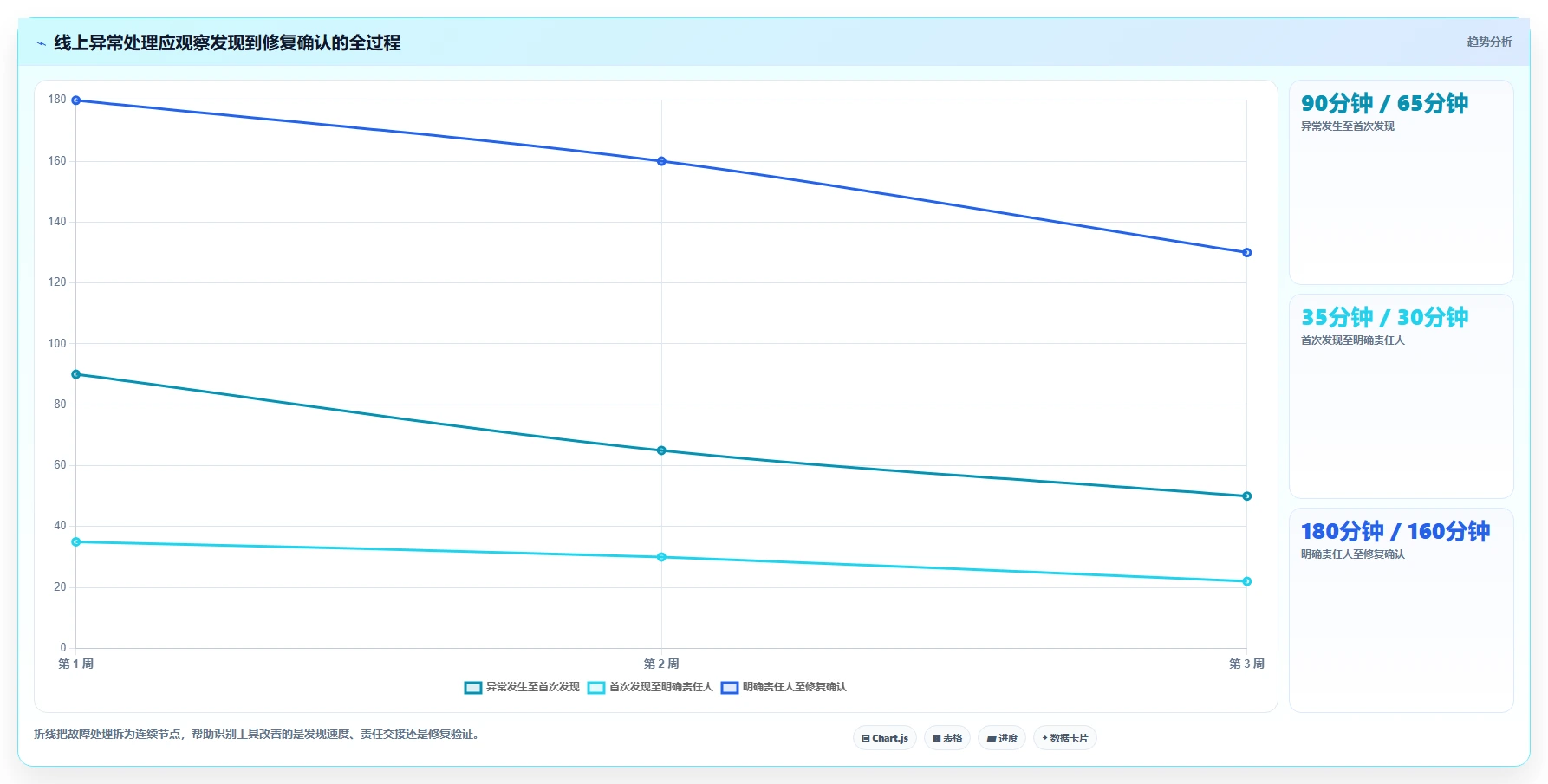This screenshot has width=1548, height=784.
Task: Click the y-axis tick label 80
Action: (x=60, y=405)
